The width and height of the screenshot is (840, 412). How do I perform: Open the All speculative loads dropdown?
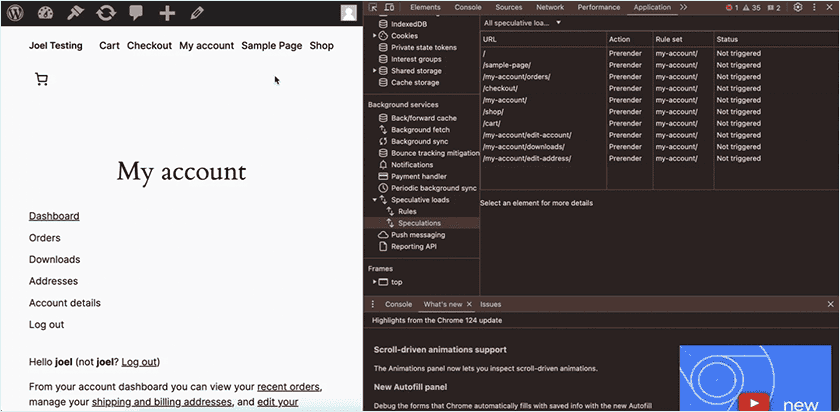pos(522,23)
